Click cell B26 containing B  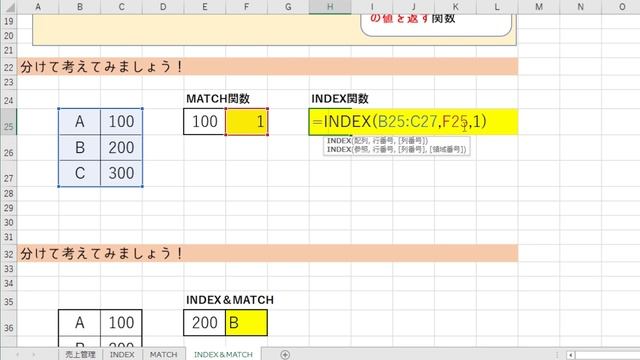point(80,148)
